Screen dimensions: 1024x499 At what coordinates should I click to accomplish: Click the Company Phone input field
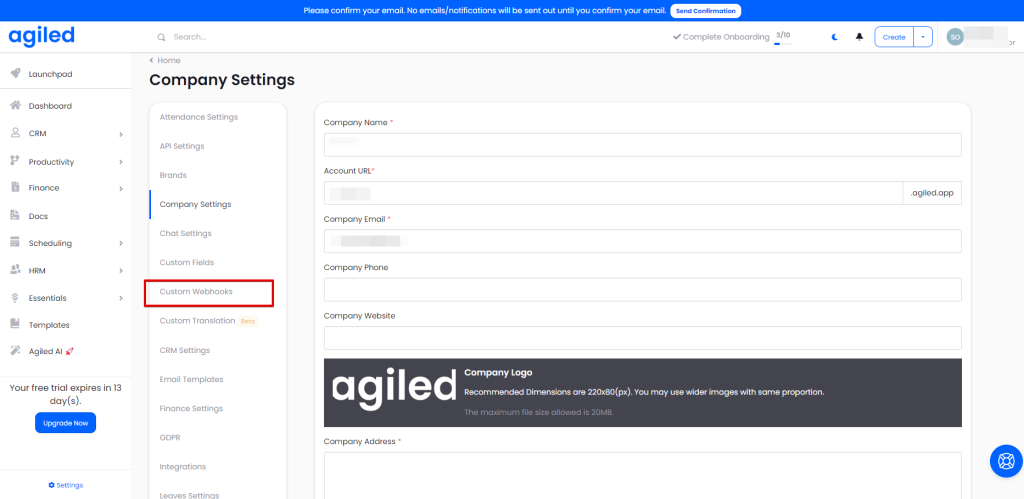point(642,290)
